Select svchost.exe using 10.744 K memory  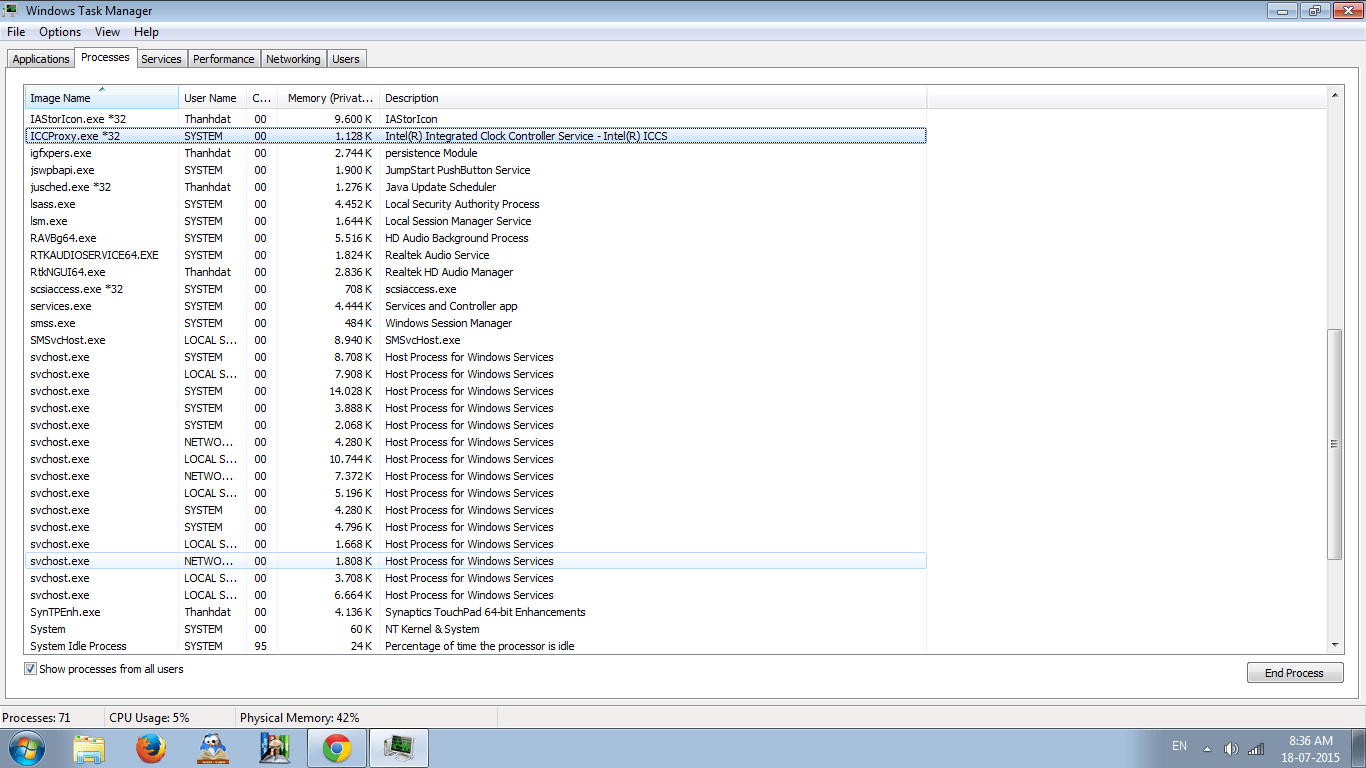[476, 459]
